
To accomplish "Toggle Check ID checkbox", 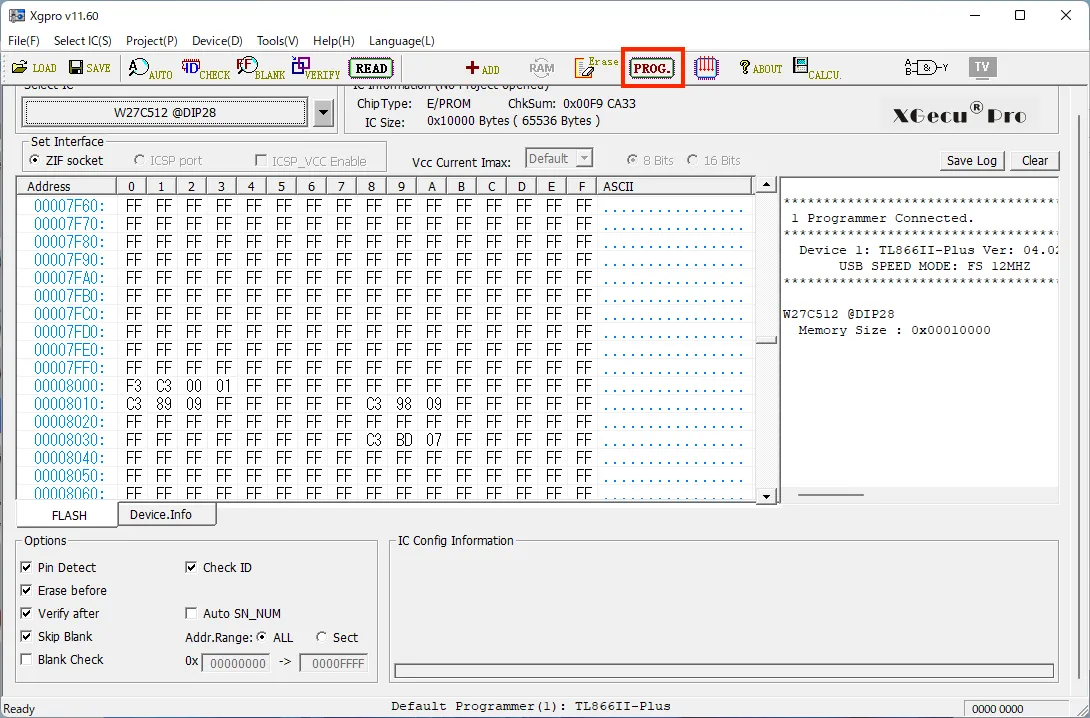I will [x=191, y=568].
